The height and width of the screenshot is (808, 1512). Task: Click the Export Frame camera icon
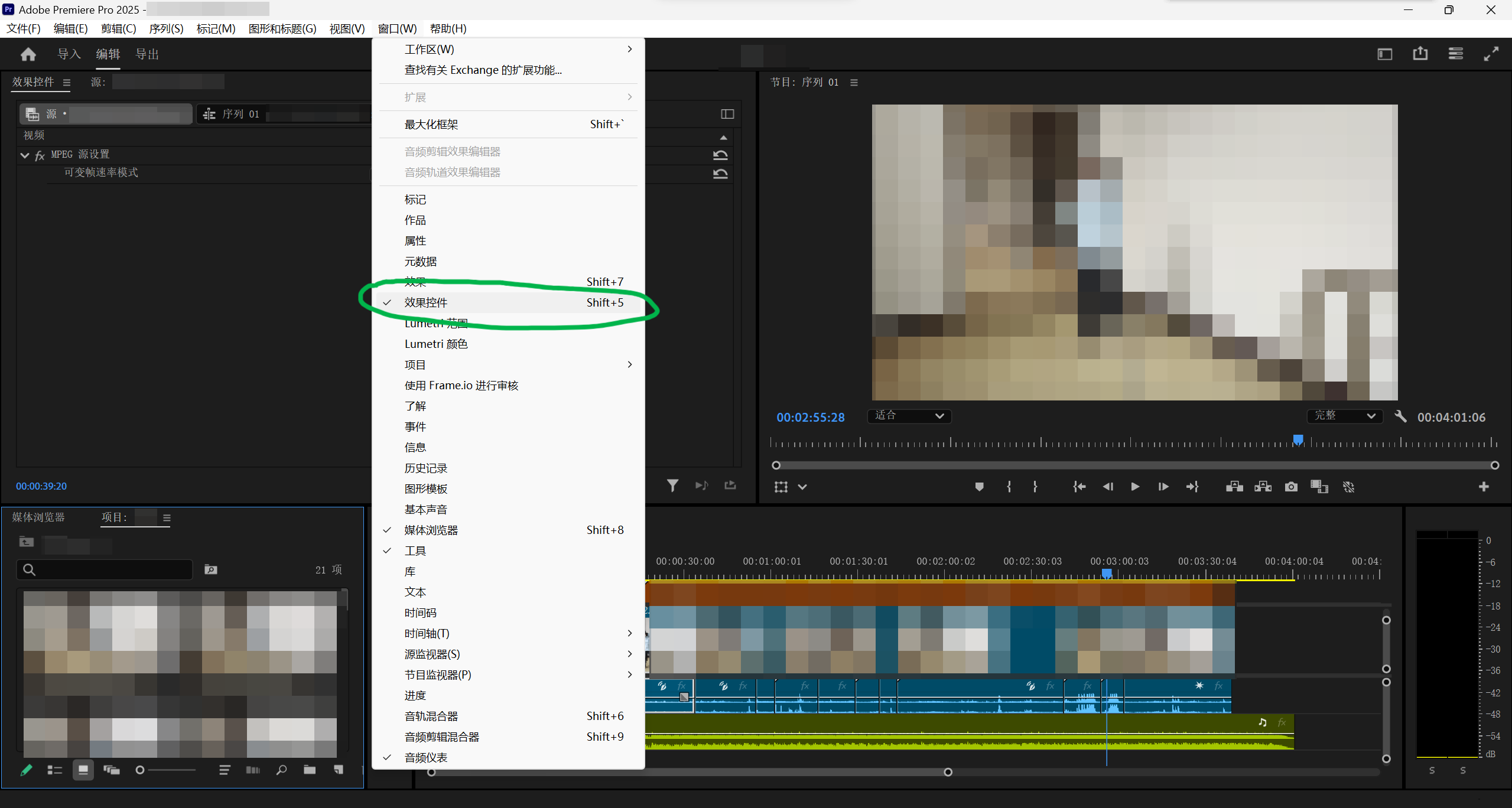click(1291, 487)
